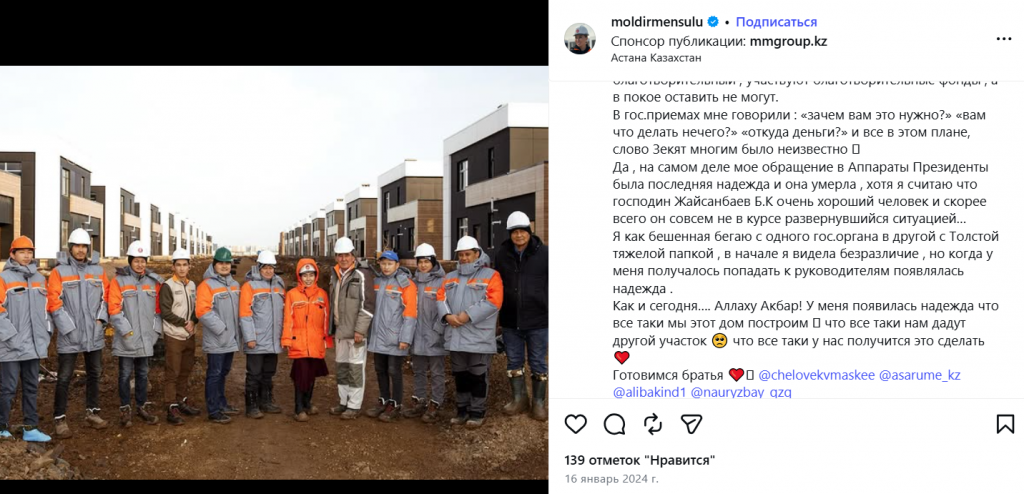
Task: Open comments with the speech bubble icon
Action: click(x=614, y=424)
